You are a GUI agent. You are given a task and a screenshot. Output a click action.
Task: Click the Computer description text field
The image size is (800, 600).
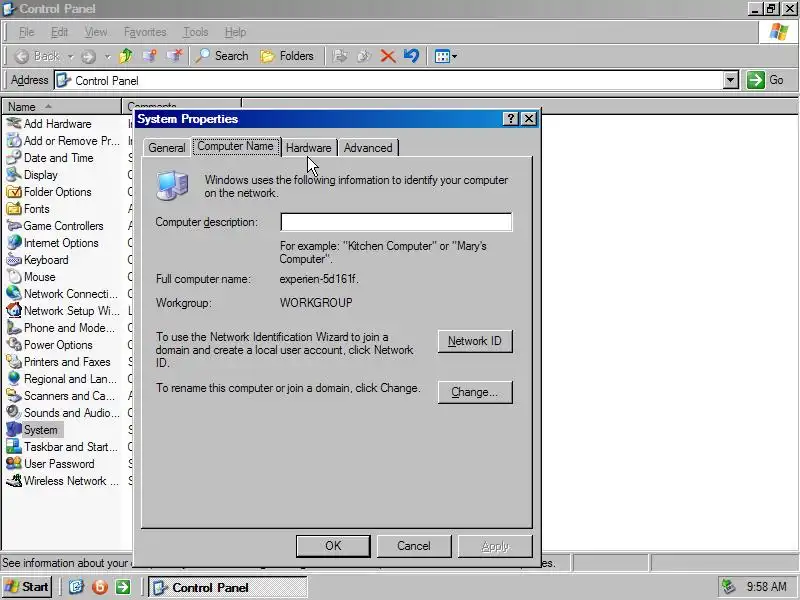pos(396,222)
